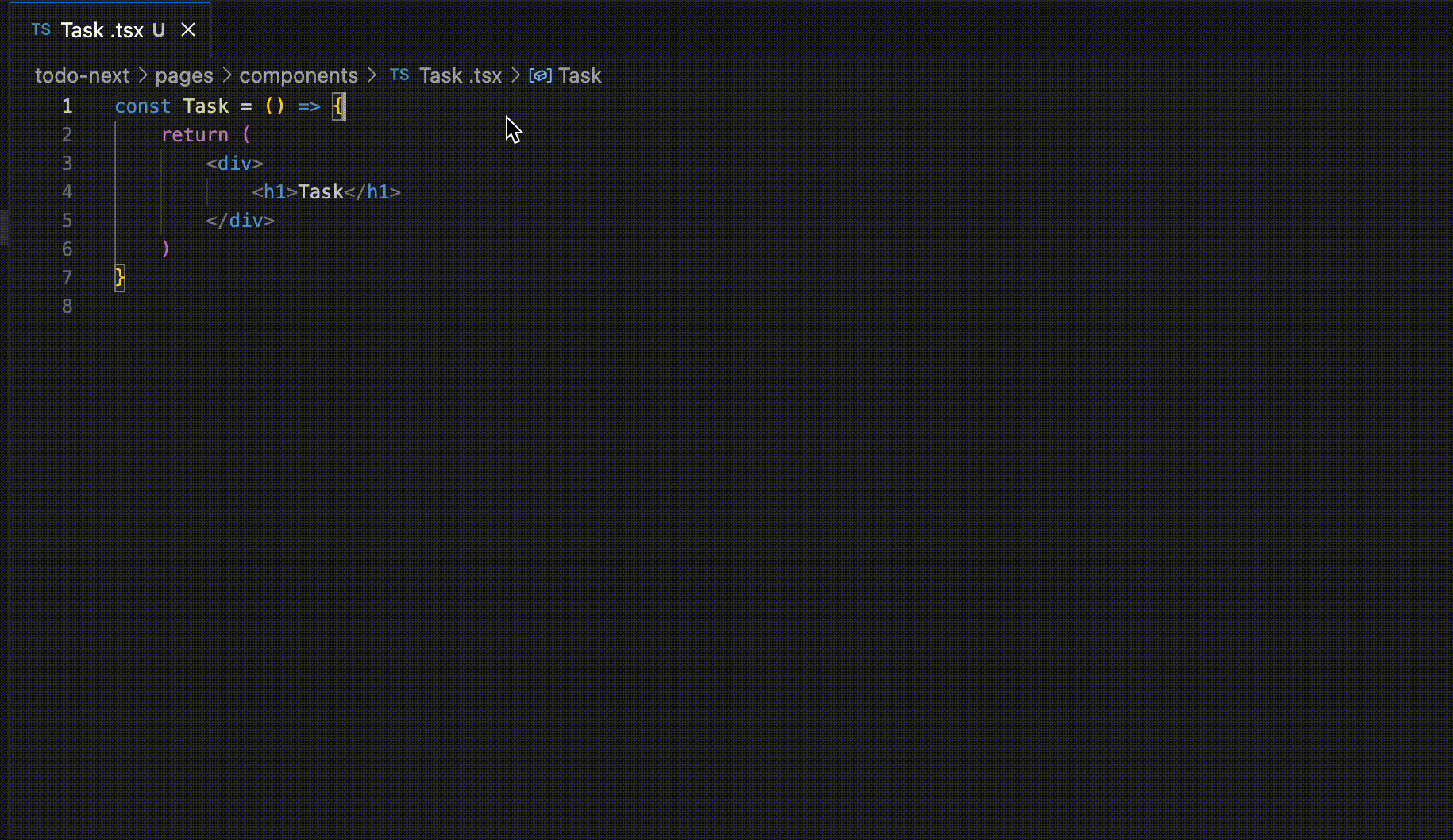Viewport: 1453px width, 840px height.
Task: Click the const keyword on line 1
Action: pyautogui.click(x=143, y=106)
